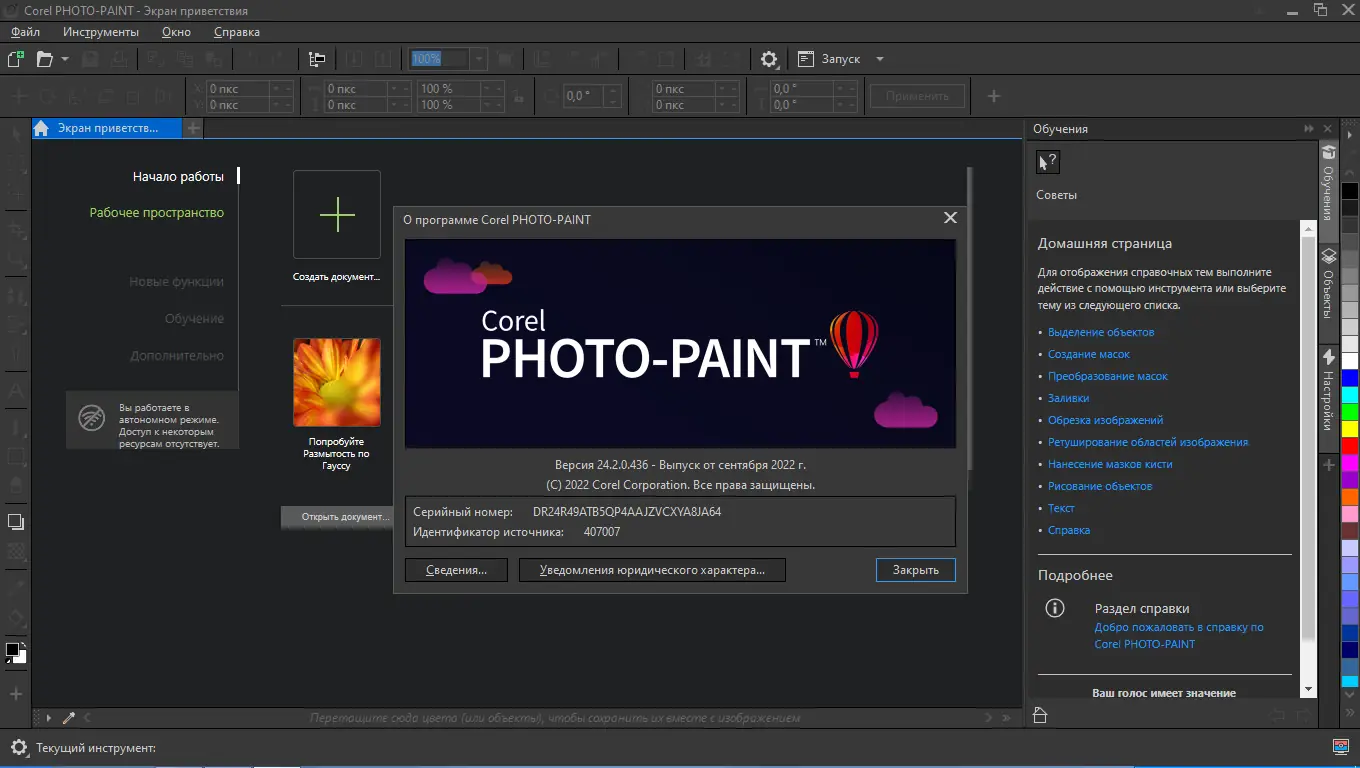The image size is (1360, 768).
Task: Pick the red swatch in the color palette
Action: coord(1350,445)
